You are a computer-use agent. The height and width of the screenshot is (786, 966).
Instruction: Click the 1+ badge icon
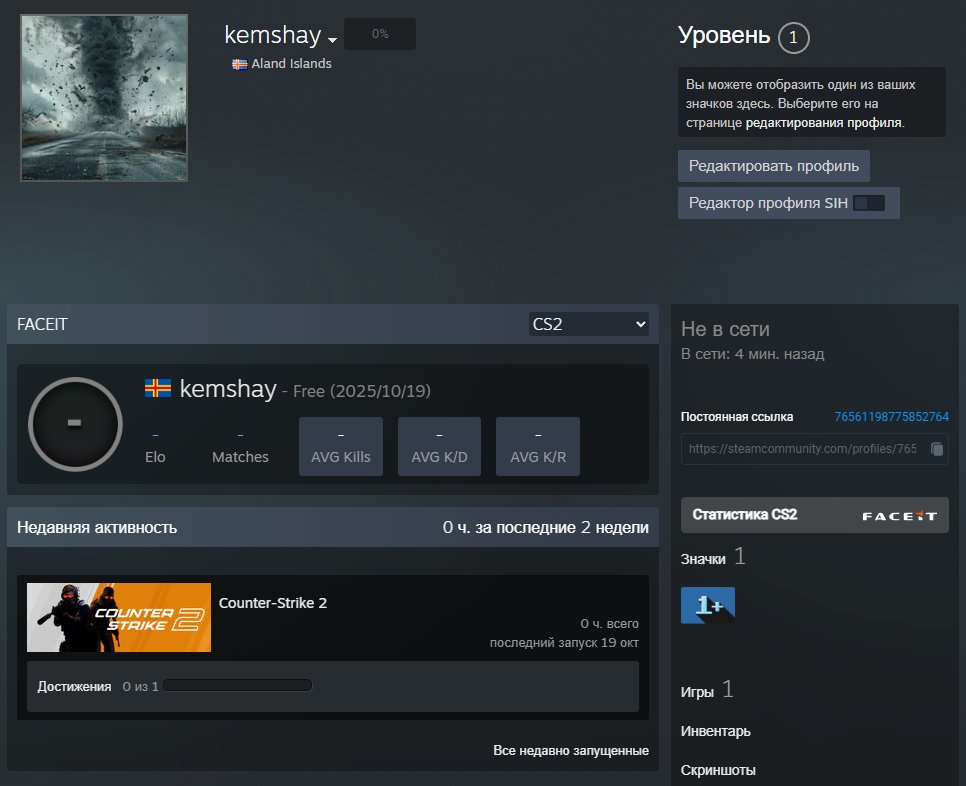(x=707, y=605)
